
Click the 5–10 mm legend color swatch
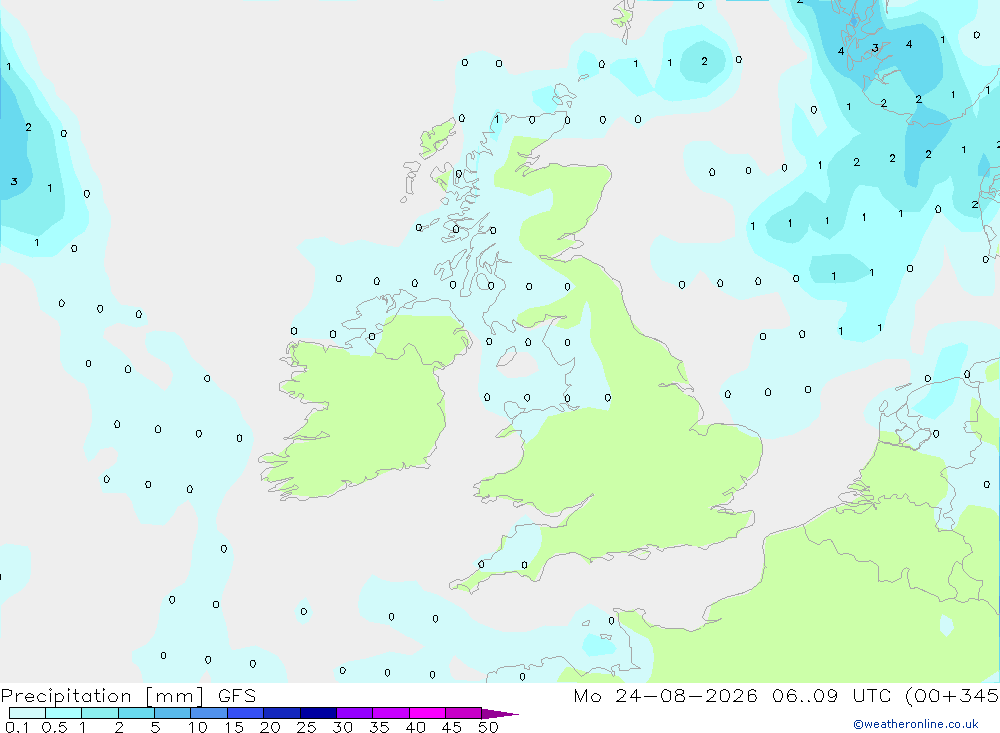172,713
